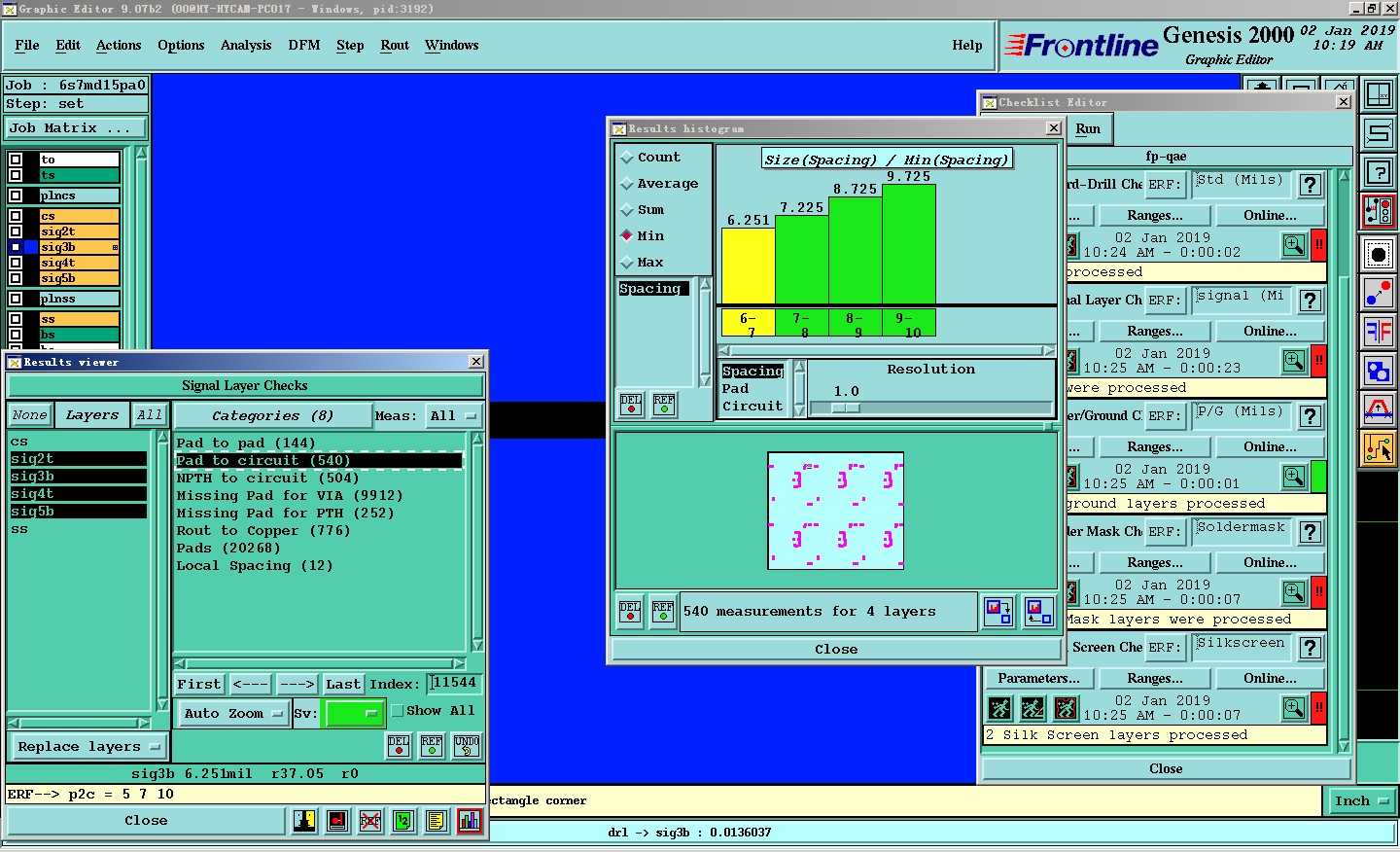Open the Replace layers dropdown
The height and width of the screenshot is (852, 1400).
[x=88, y=747]
